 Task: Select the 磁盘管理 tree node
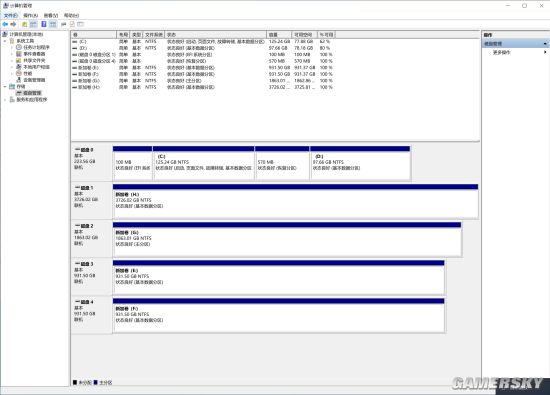(32, 93)
